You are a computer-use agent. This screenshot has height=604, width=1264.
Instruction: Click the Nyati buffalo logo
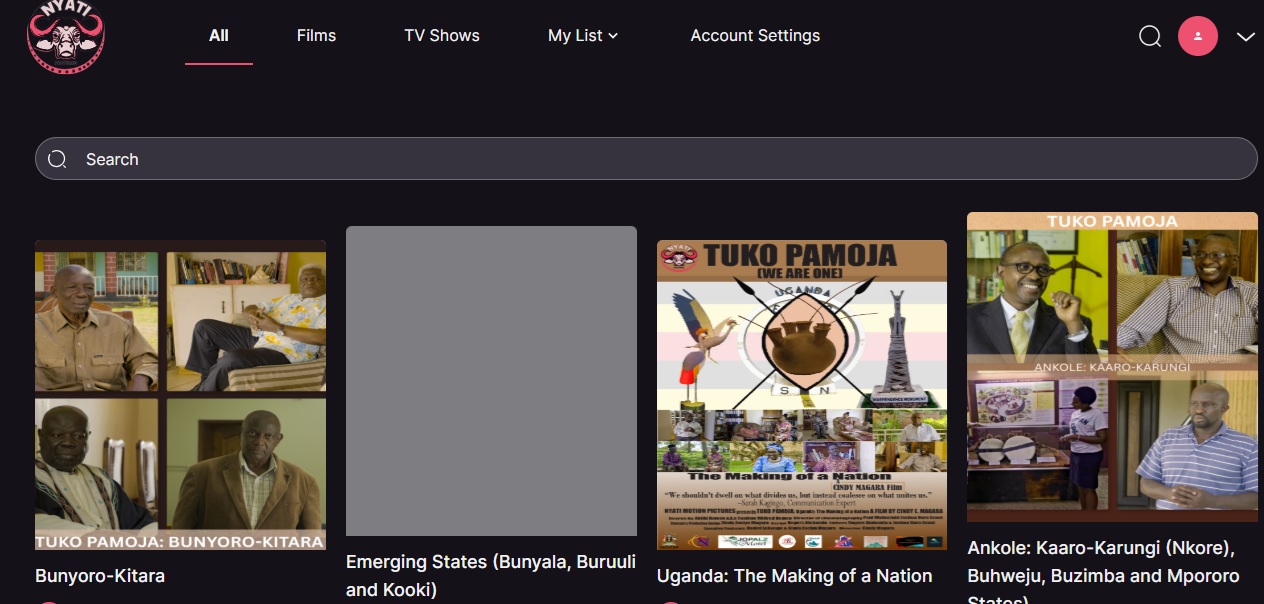[x=66, y=38]
